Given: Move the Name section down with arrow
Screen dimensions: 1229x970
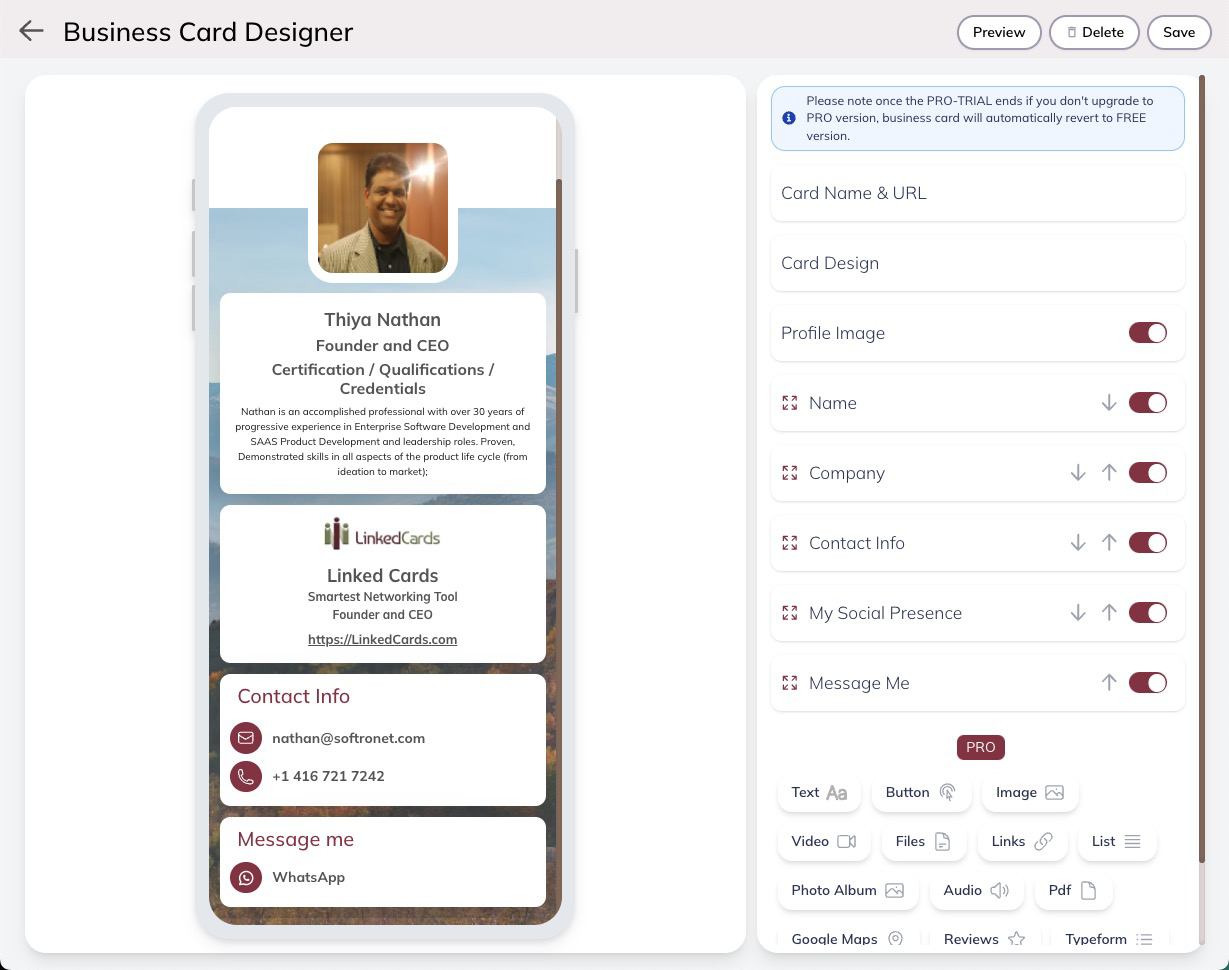Looking at the screenshot, I should click(x=1108, y=403).
